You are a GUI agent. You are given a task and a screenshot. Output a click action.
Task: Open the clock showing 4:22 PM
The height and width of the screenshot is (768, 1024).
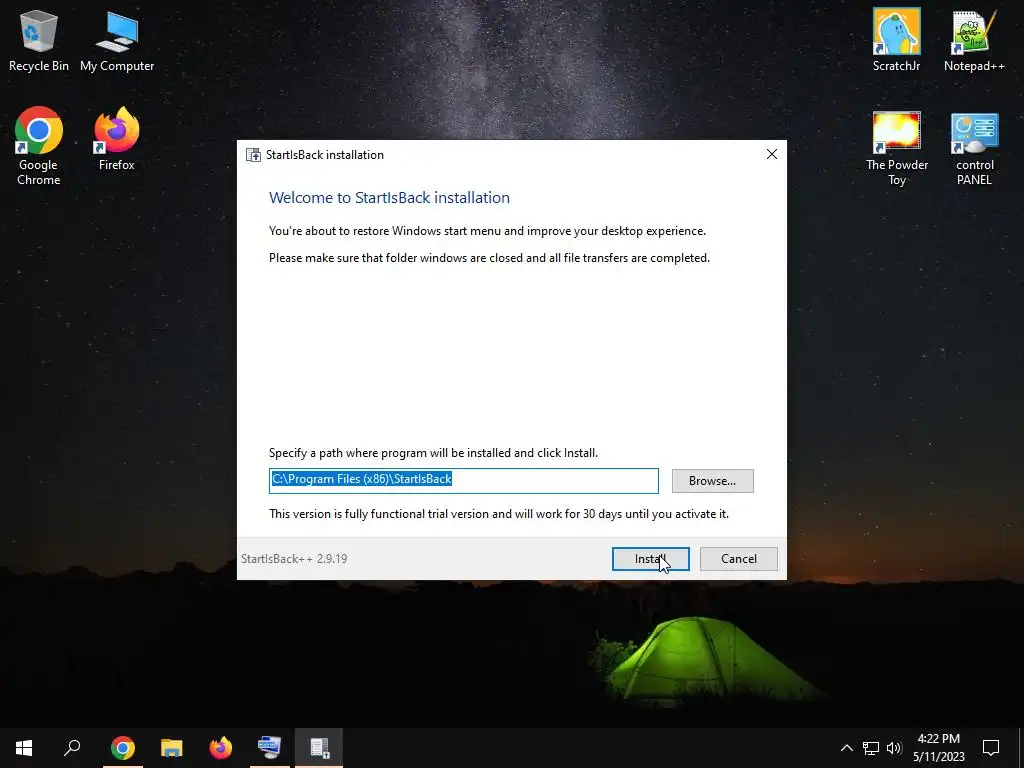[939, 748]
